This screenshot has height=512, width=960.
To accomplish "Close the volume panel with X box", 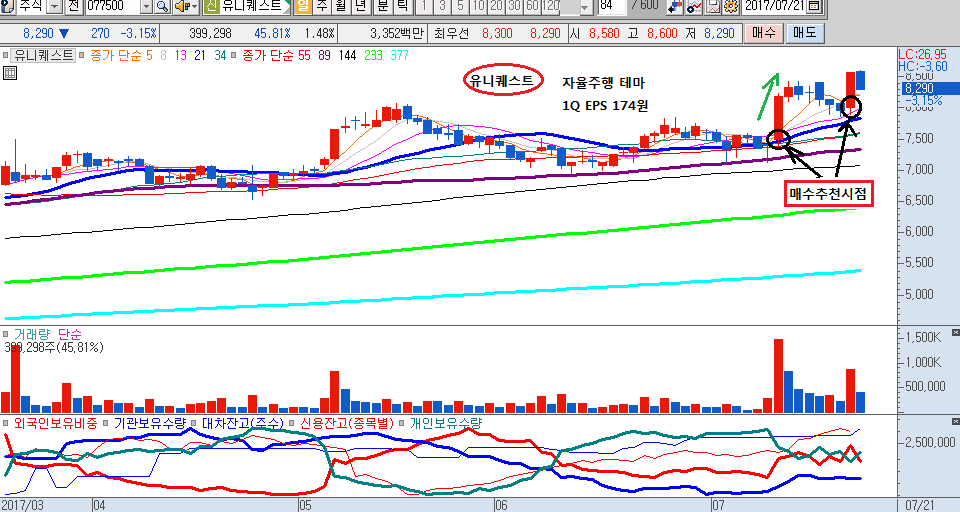I will coord(955,332).
